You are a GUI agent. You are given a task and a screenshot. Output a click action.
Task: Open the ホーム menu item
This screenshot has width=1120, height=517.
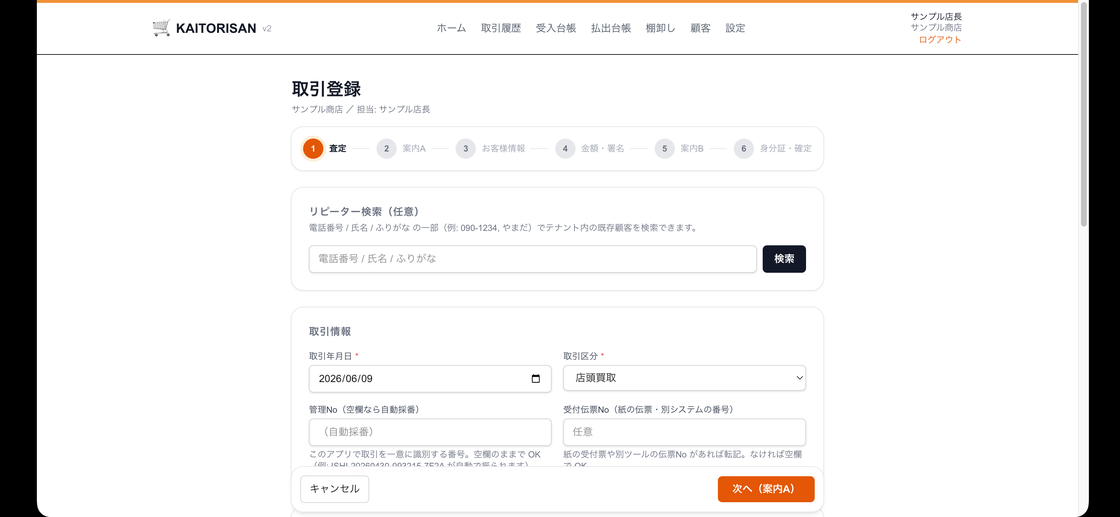point(451,29)
